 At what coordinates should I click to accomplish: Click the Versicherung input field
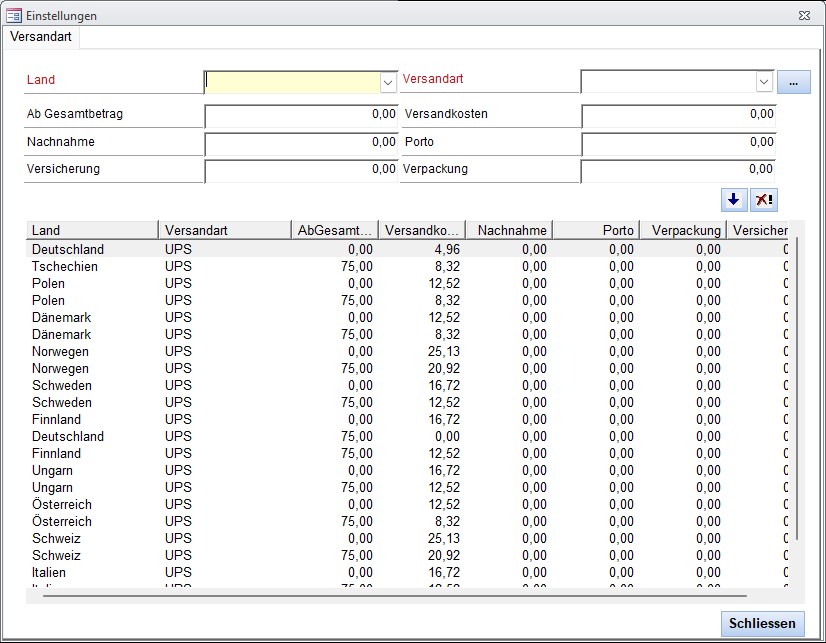coord(301,170)
